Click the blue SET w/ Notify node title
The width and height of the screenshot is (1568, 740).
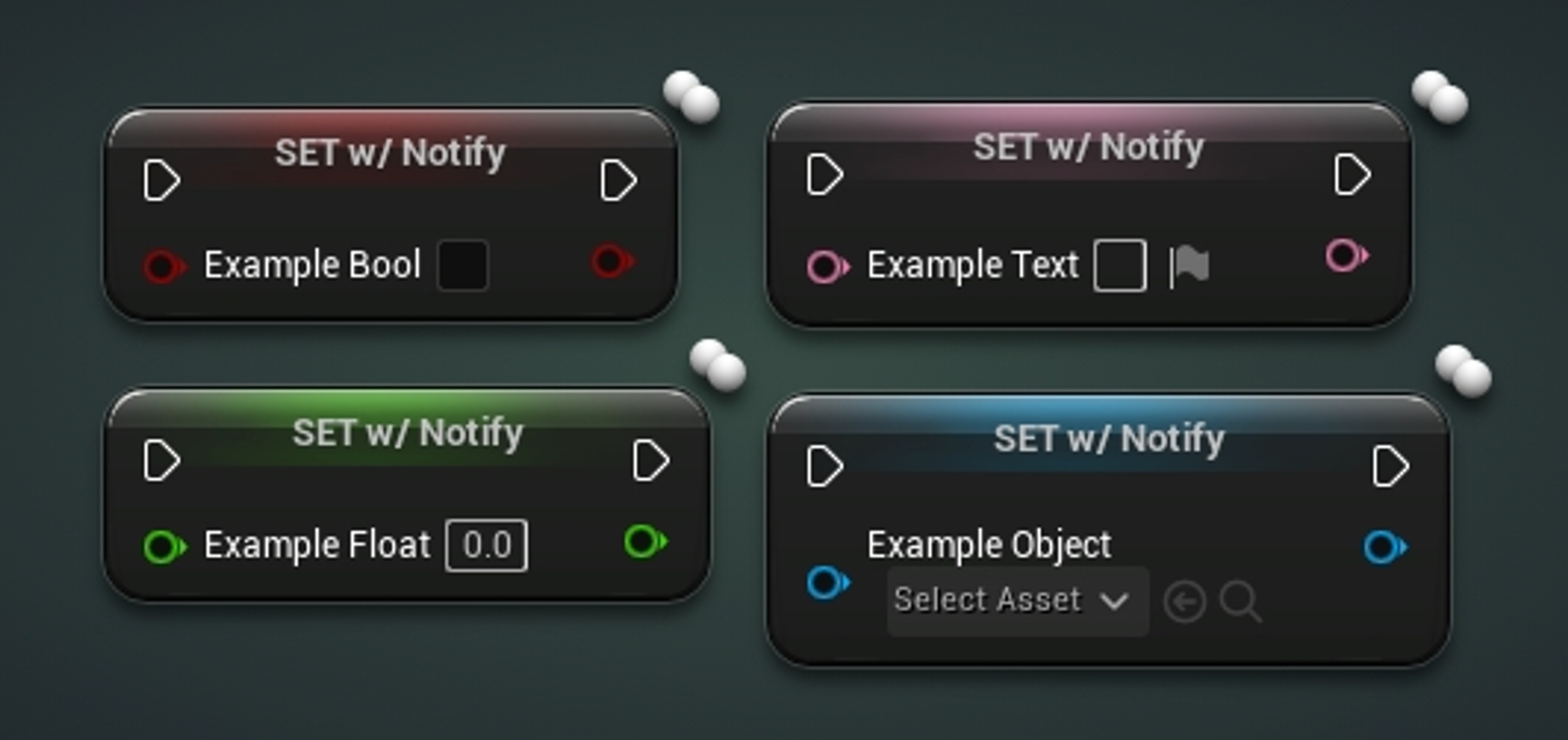point(1109,438)
